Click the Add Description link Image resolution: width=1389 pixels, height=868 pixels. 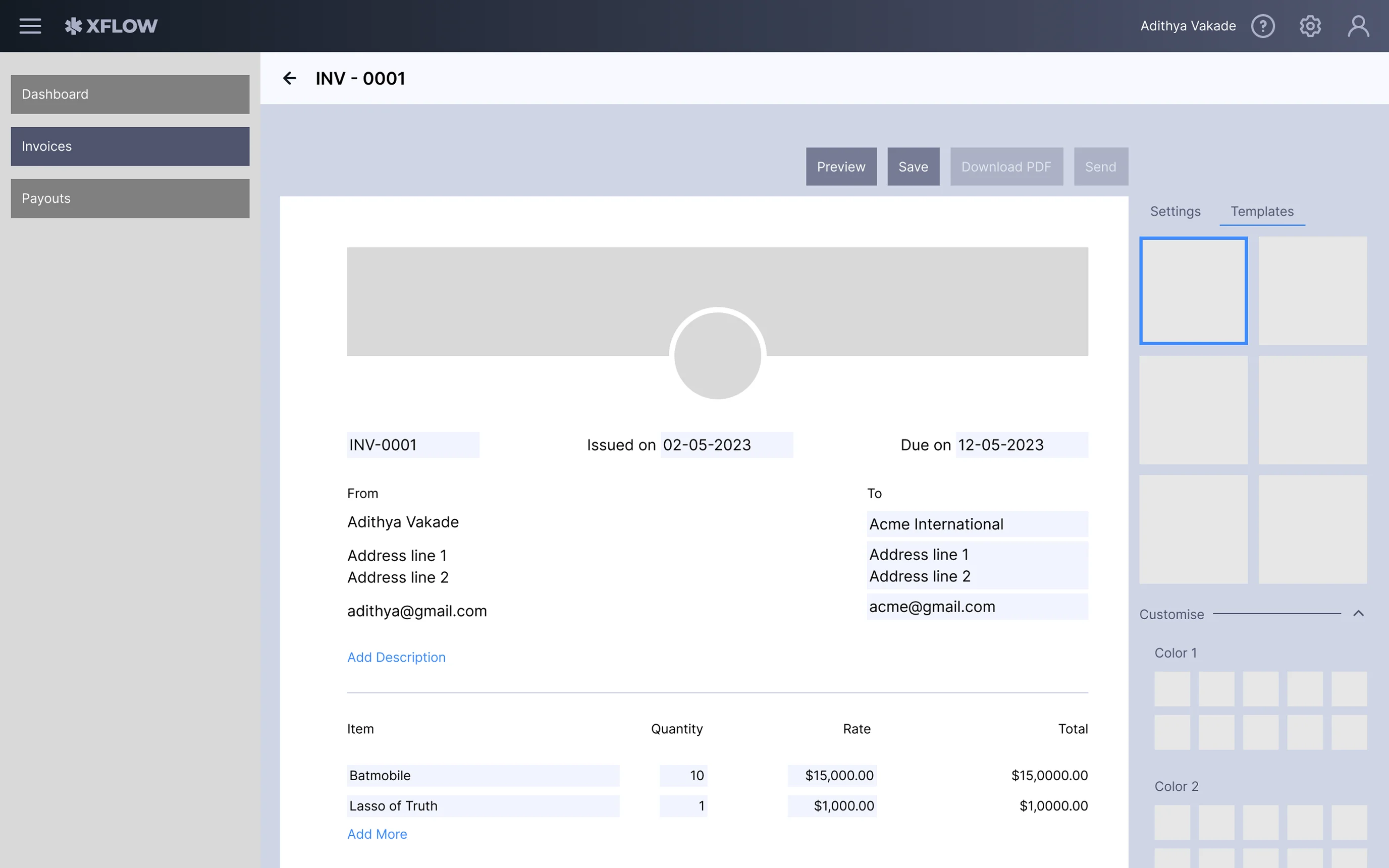point(396,657)
